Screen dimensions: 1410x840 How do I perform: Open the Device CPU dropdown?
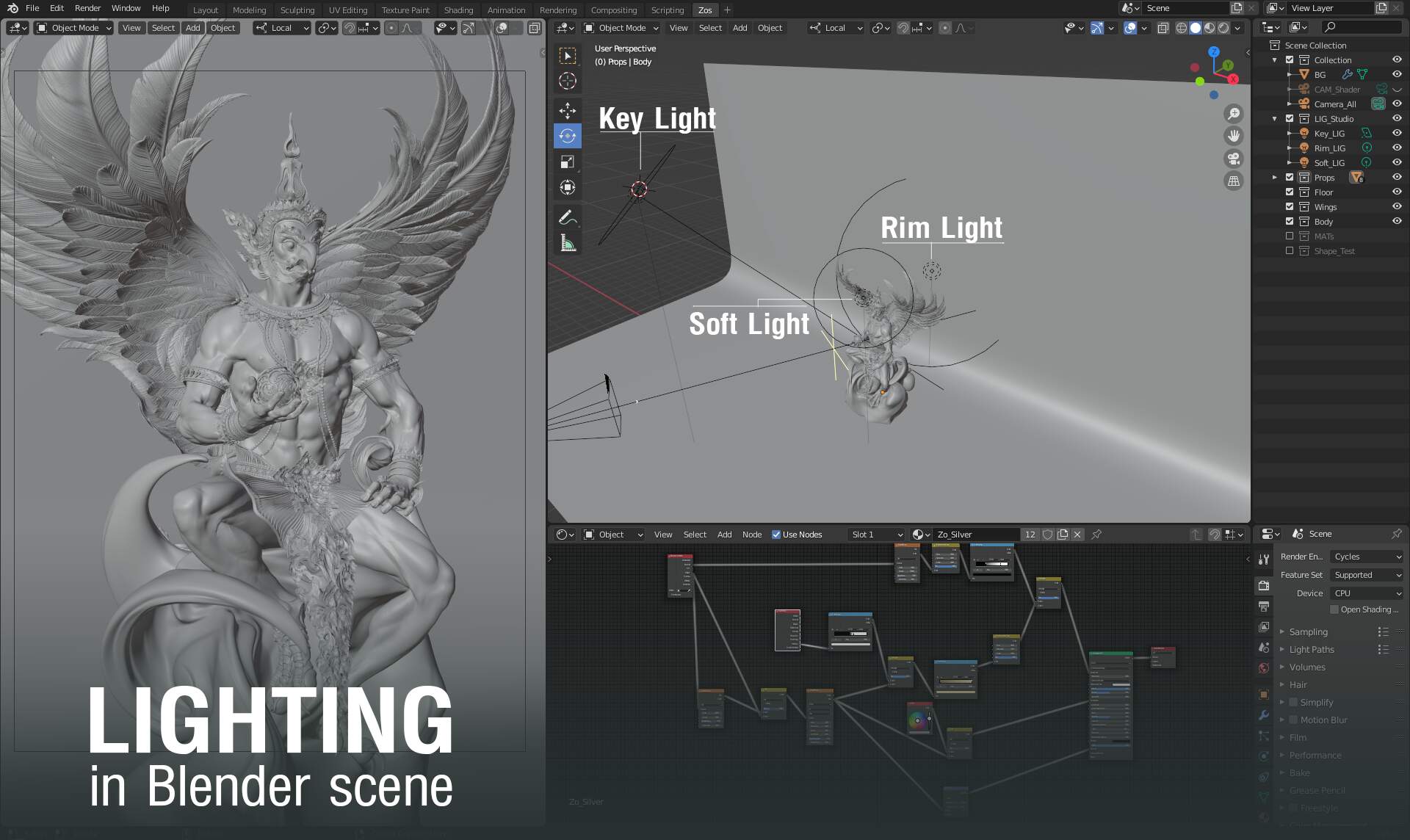[1367, 593]
